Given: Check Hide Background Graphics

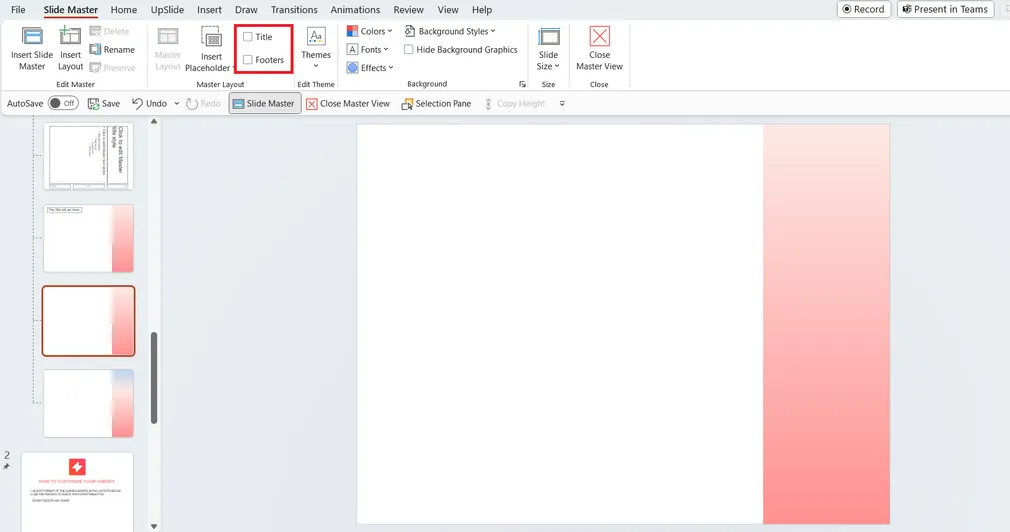Looking at the screenshot, I should coord(408,50).
